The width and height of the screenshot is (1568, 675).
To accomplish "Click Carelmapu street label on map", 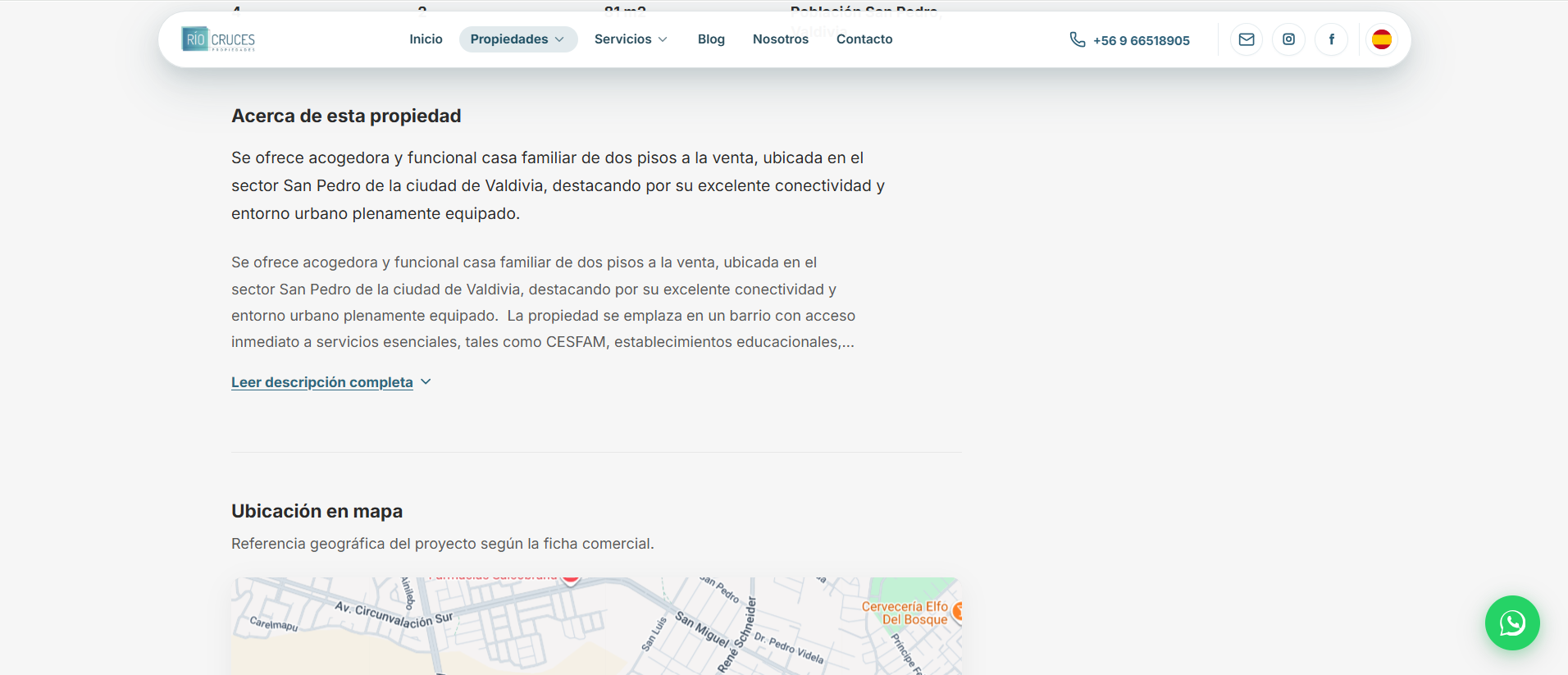I will (274, 624).
